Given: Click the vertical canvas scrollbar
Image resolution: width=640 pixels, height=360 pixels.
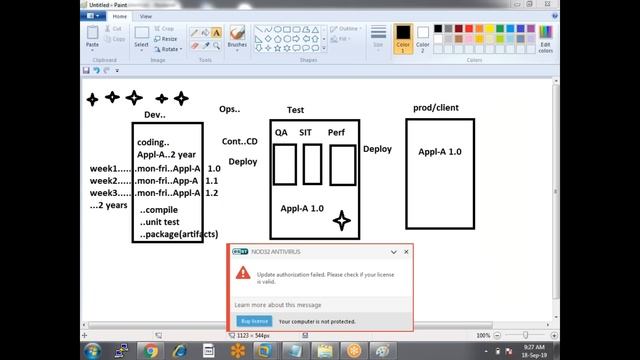Looking at the screenshot, I should 556,192.
